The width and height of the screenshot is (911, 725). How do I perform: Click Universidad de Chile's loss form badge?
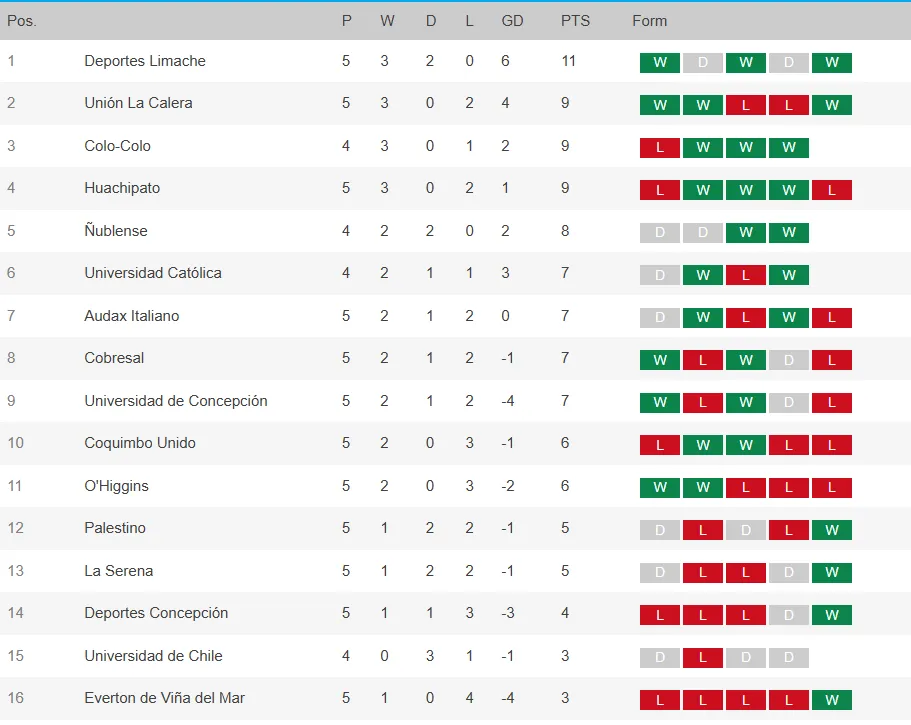point(703,658)
